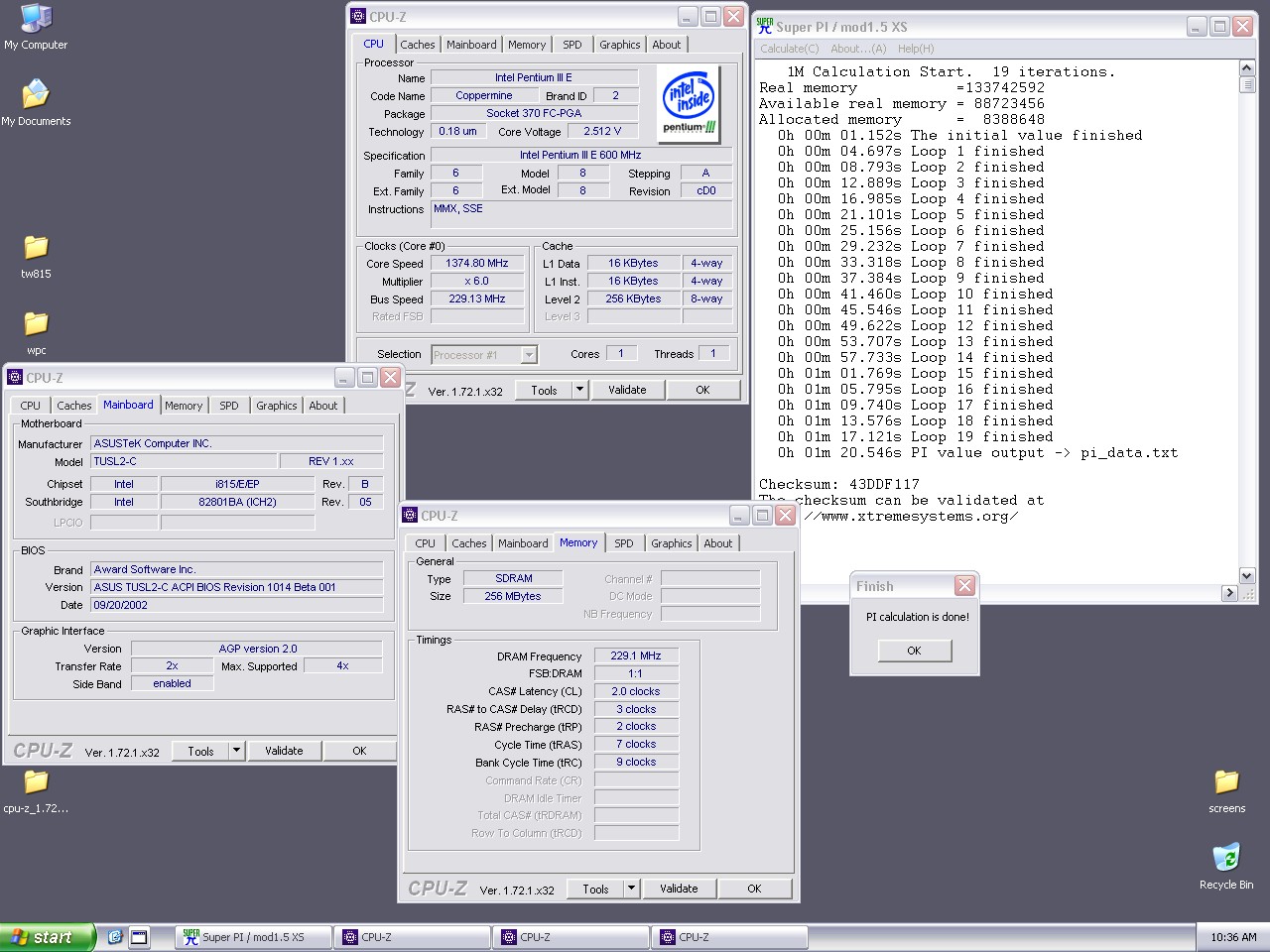Click the DRAM Frequency 229.1 MHz field
Screen dimensions: 1270x952
[x=636, y=655]
